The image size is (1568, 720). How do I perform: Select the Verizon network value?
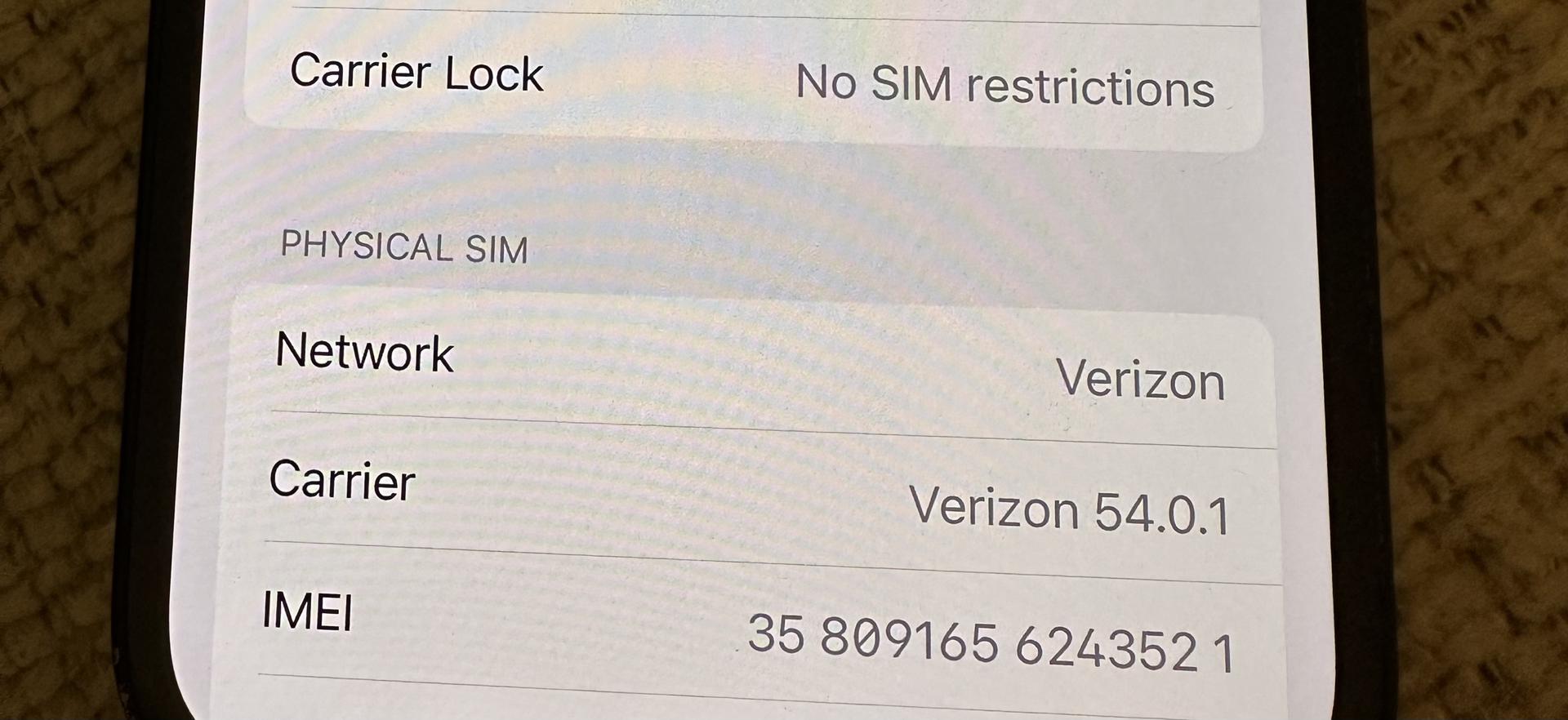click(1141, 380)
